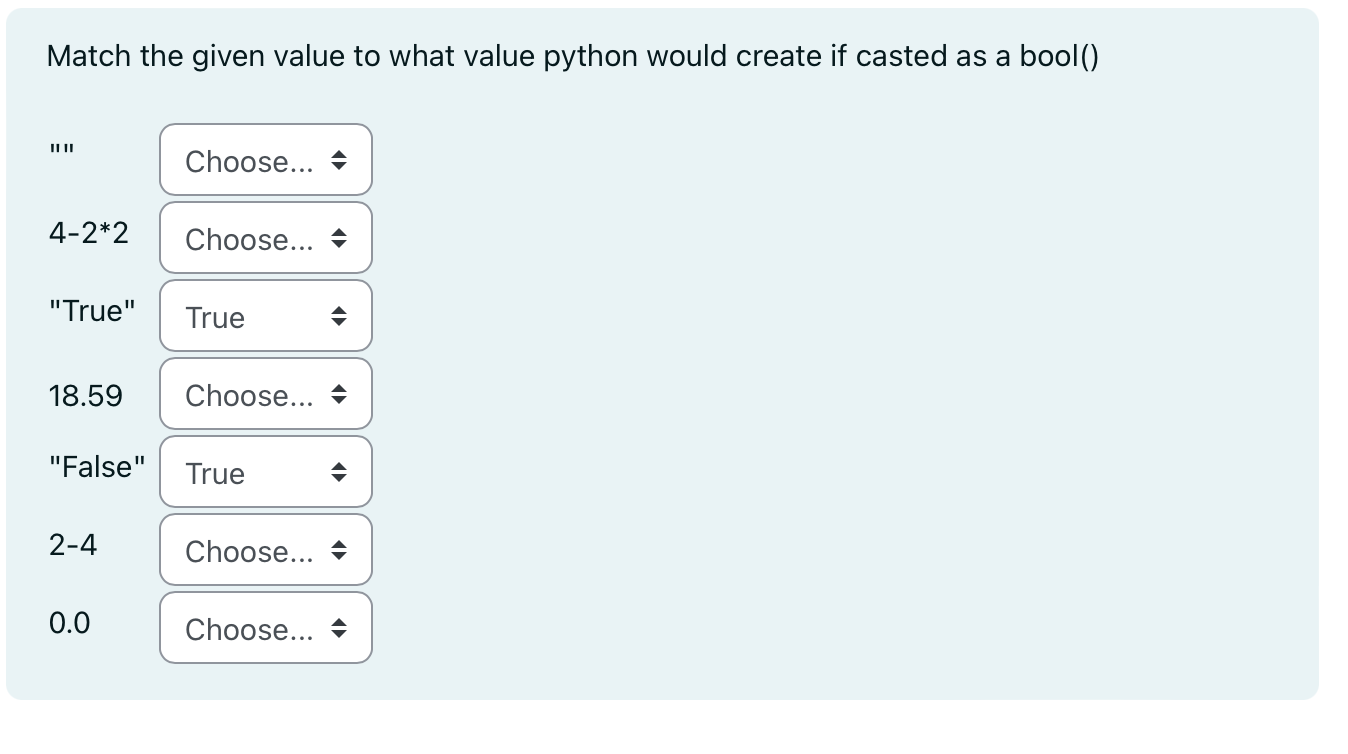Image resolution: width=1348 pixels, height=754 pixels.
Task: Click the question prompt about bool() casting
Action: point(573,57)
